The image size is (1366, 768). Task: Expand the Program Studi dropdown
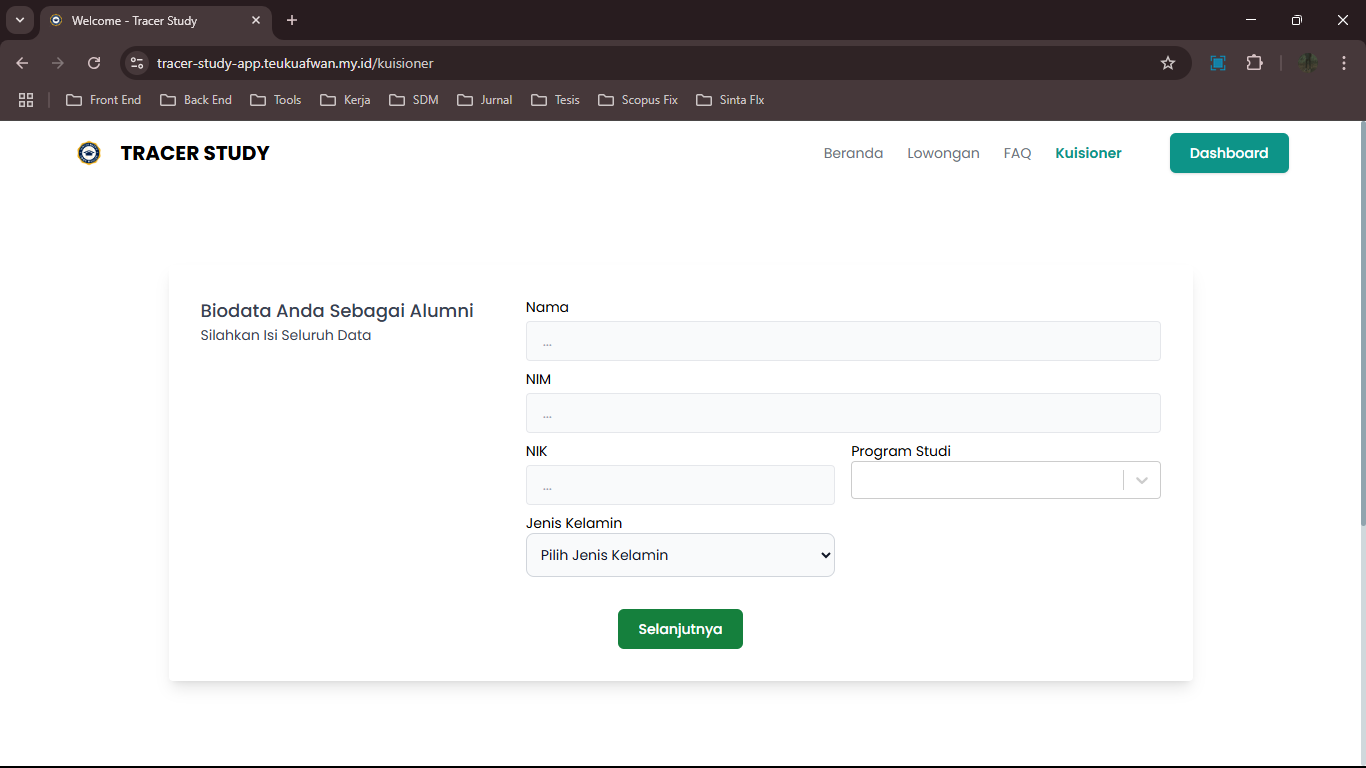click(x=1141, y=480)
